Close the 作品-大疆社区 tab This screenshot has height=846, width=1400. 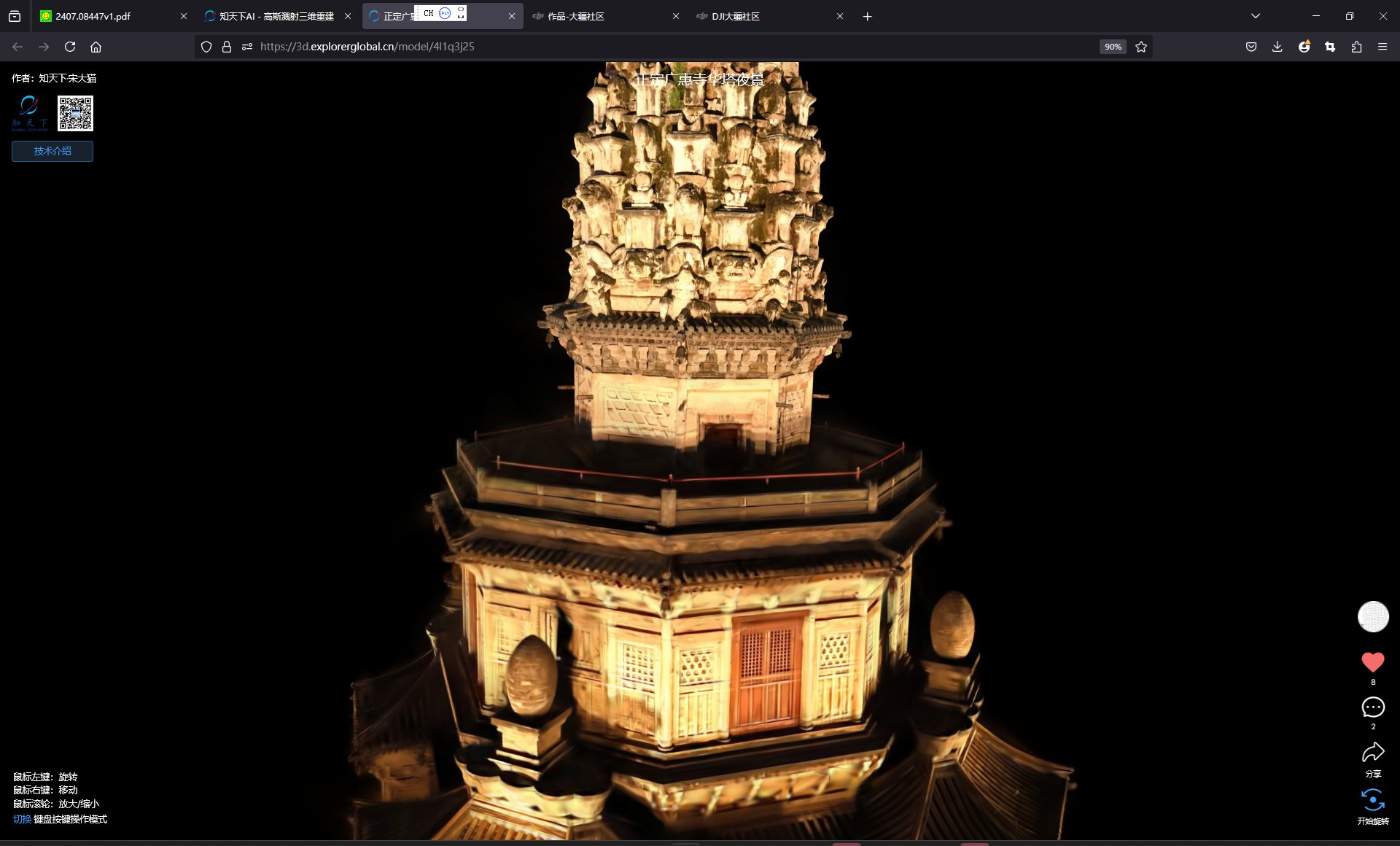[676, 16]
